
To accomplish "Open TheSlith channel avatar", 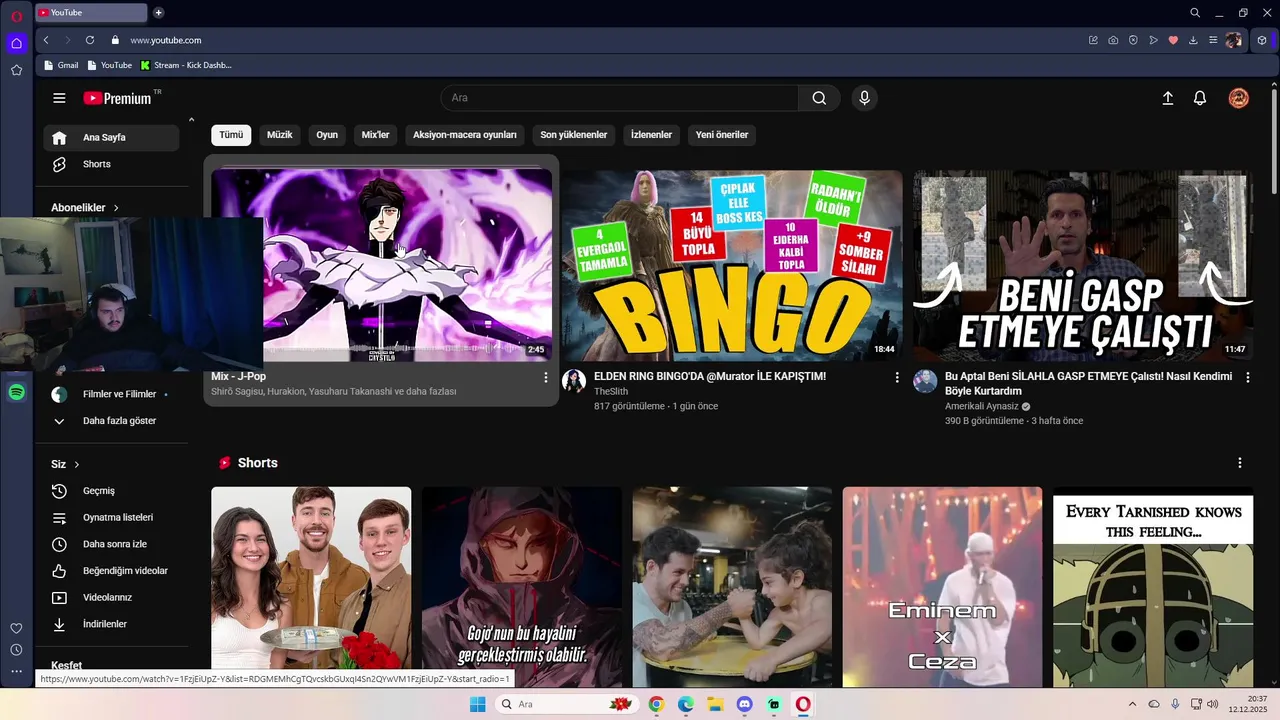I will pyautogui.click(x=574, y=381).
